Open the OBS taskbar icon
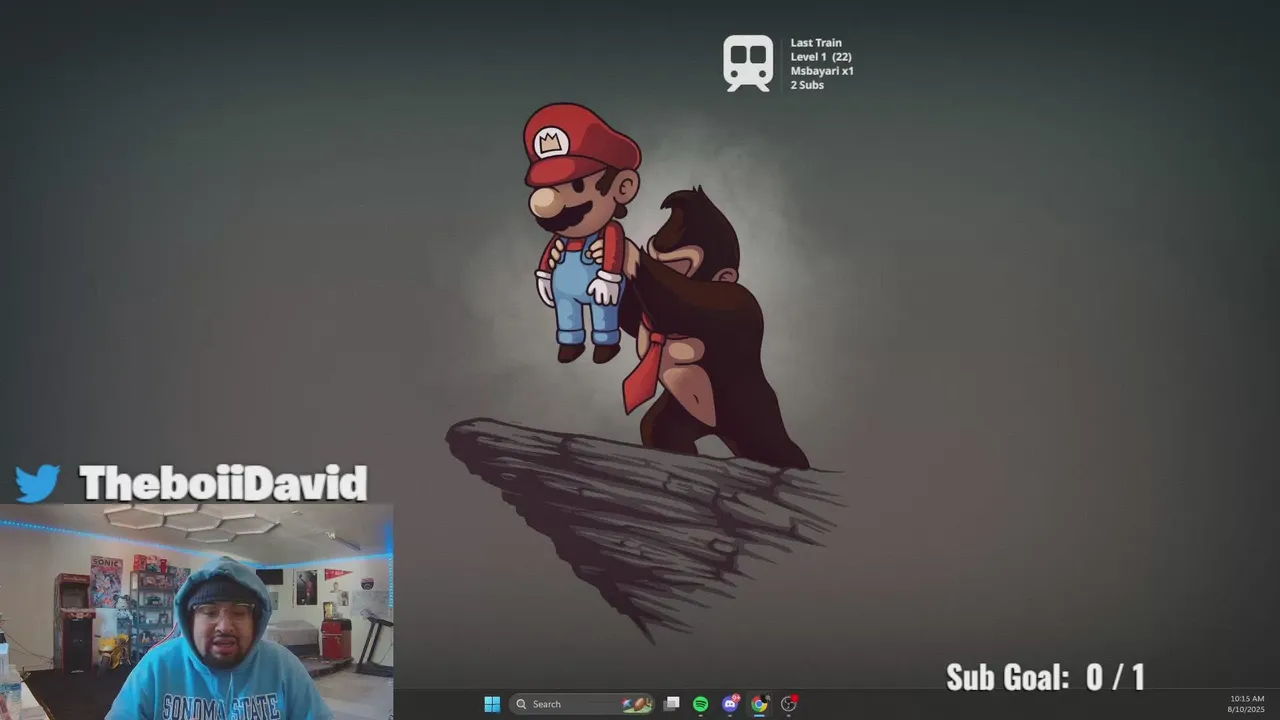 (x=789, y=704)
